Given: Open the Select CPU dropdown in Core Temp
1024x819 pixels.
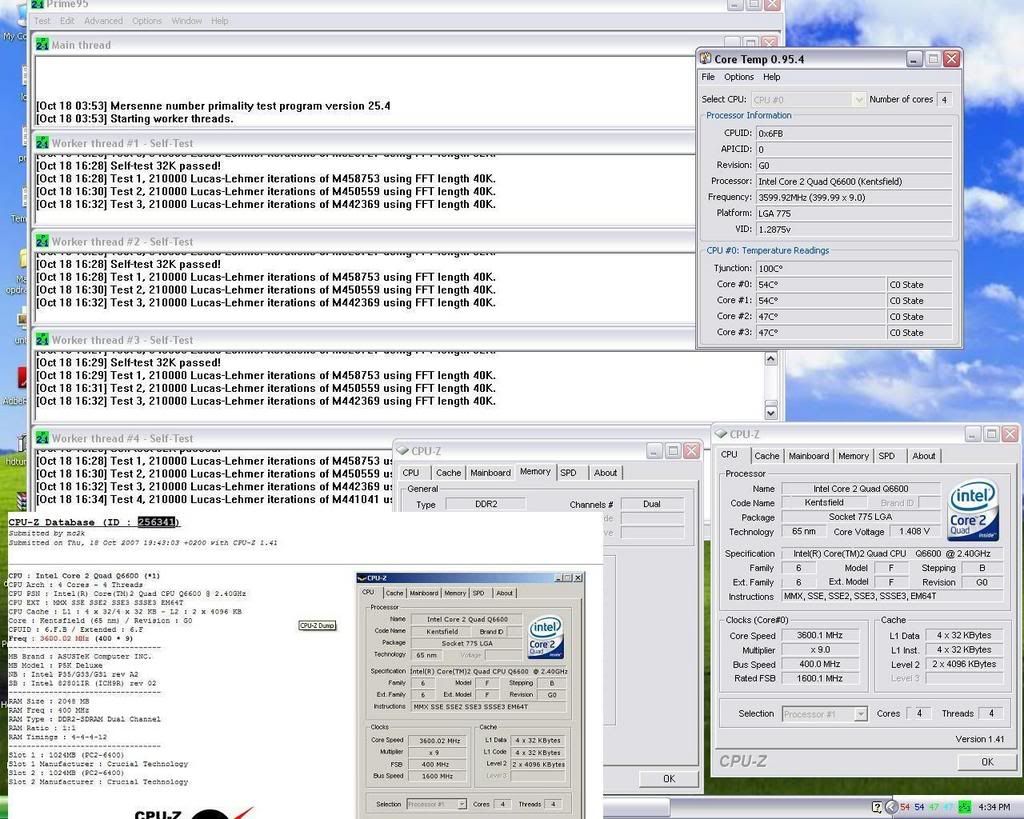Looking at the screenshot, I should (x=808, y=99).
